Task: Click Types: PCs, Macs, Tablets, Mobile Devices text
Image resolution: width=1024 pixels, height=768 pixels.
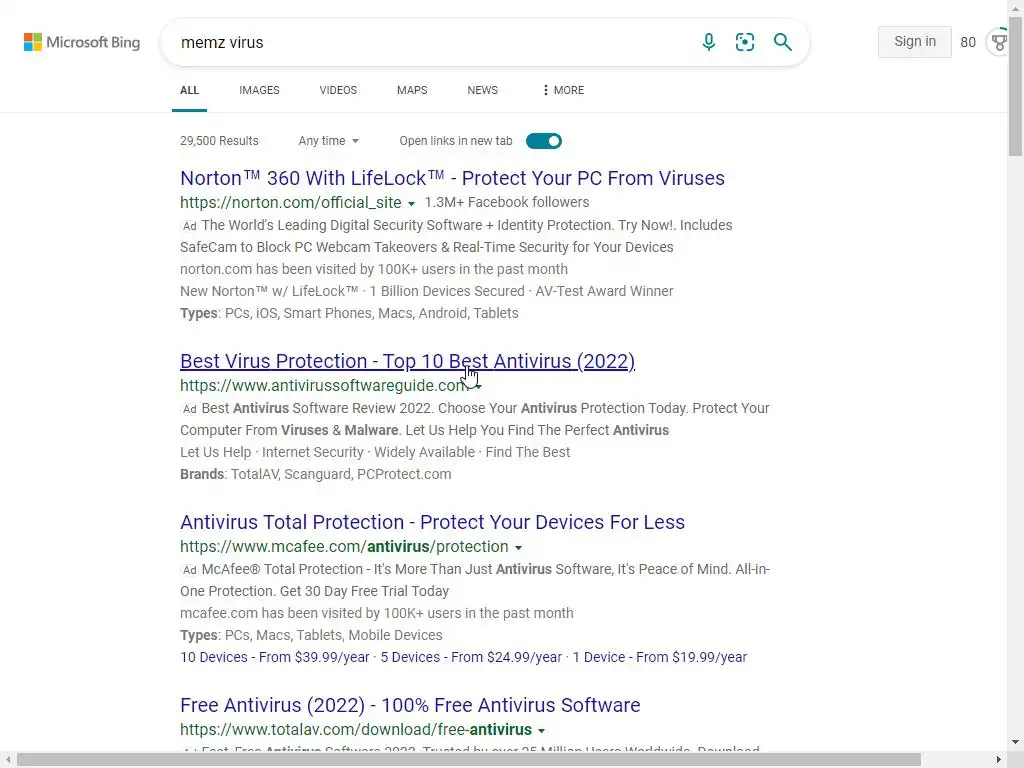Action: tap(312, 635)
